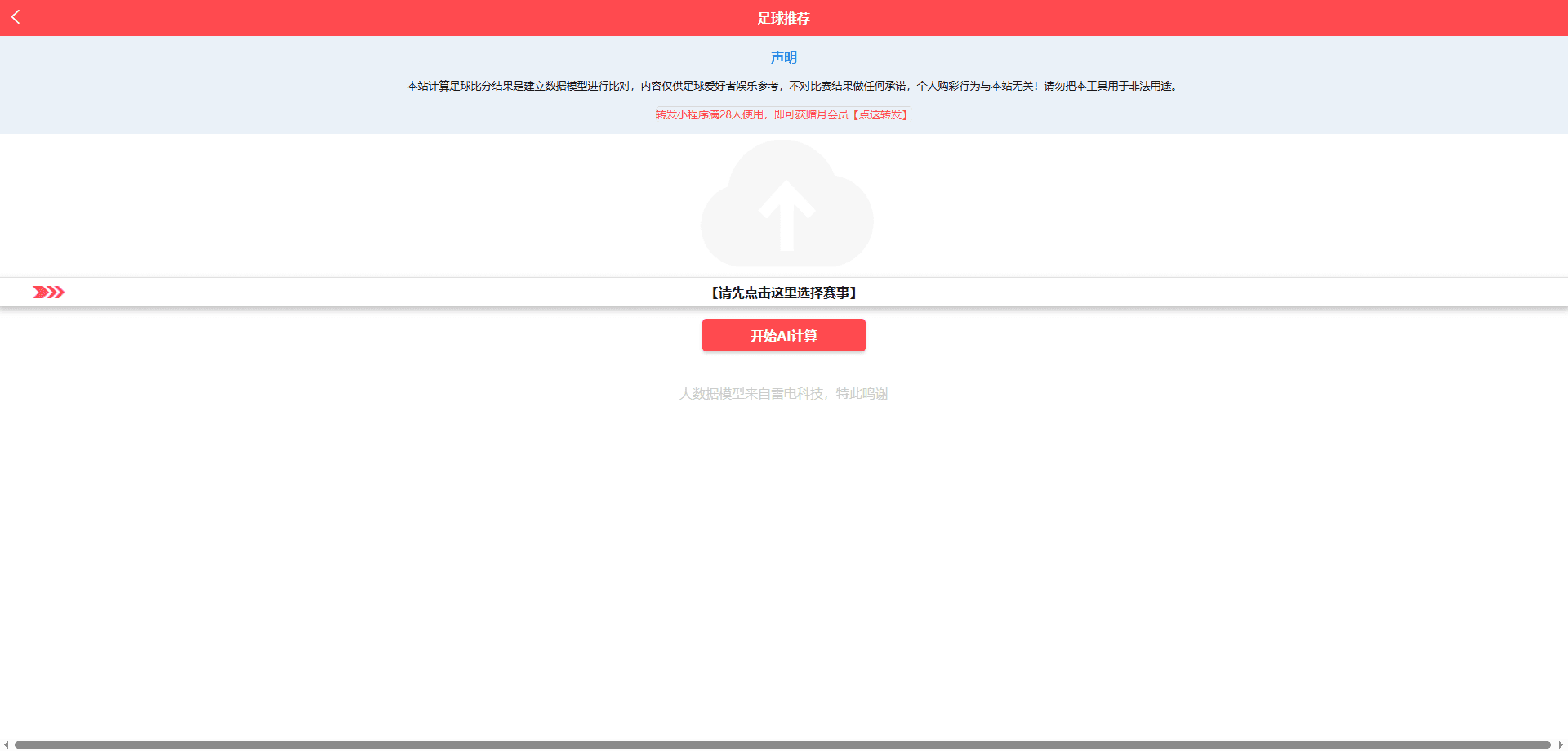Open the 【点这转发】 share link

point(880,114)
